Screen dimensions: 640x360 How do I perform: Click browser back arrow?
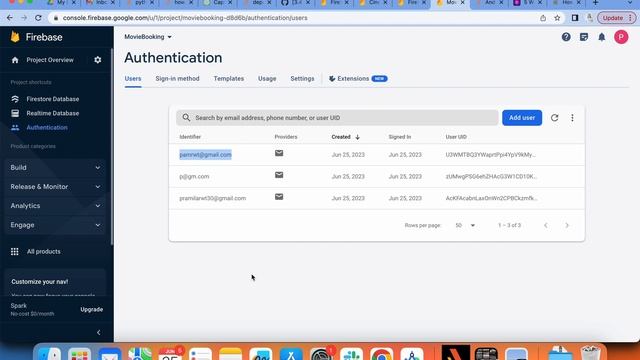point(10,18)
